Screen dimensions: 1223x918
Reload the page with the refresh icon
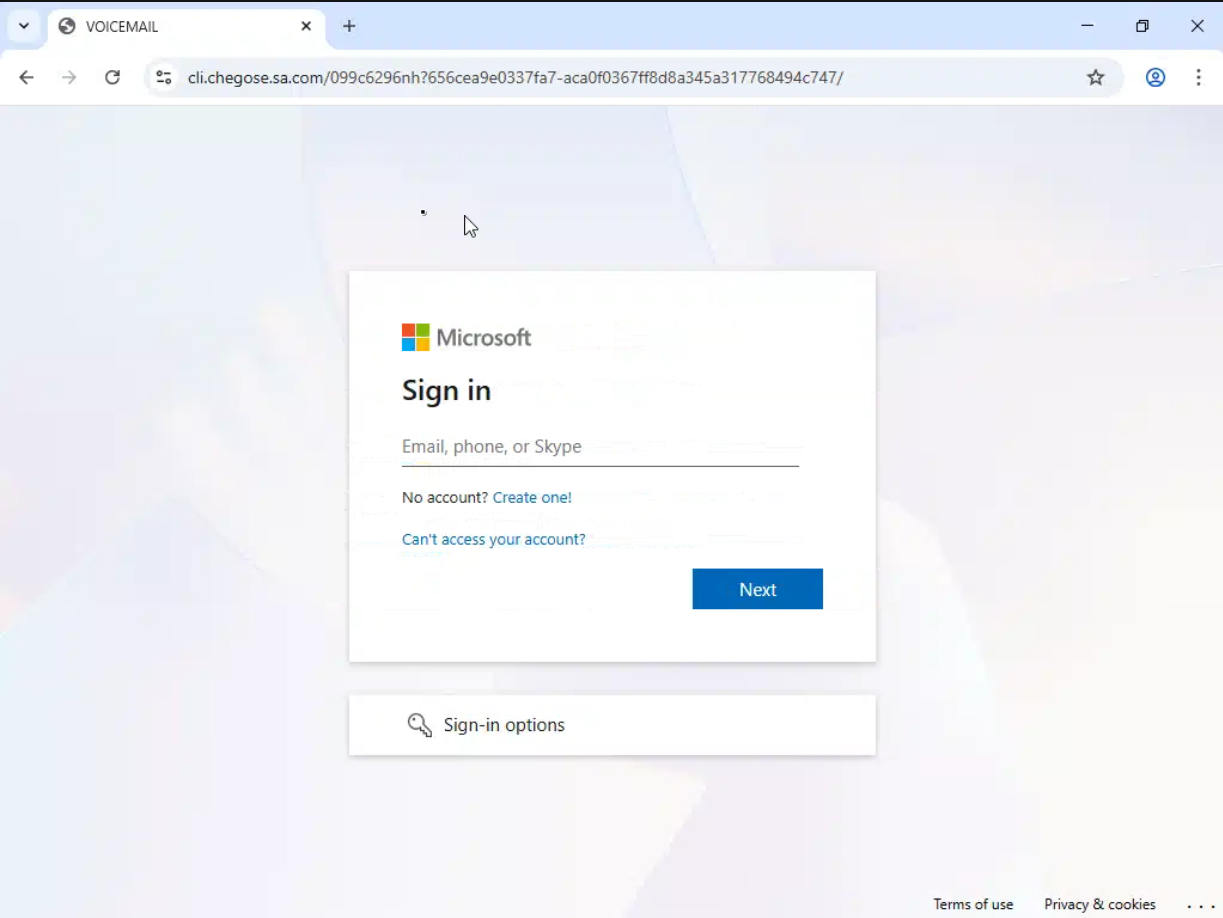[113, 77]
